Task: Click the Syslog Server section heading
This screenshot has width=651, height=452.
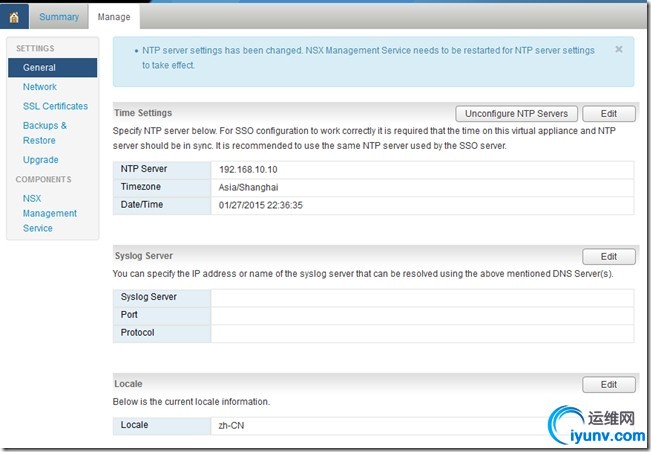Action: pos(144,256)
